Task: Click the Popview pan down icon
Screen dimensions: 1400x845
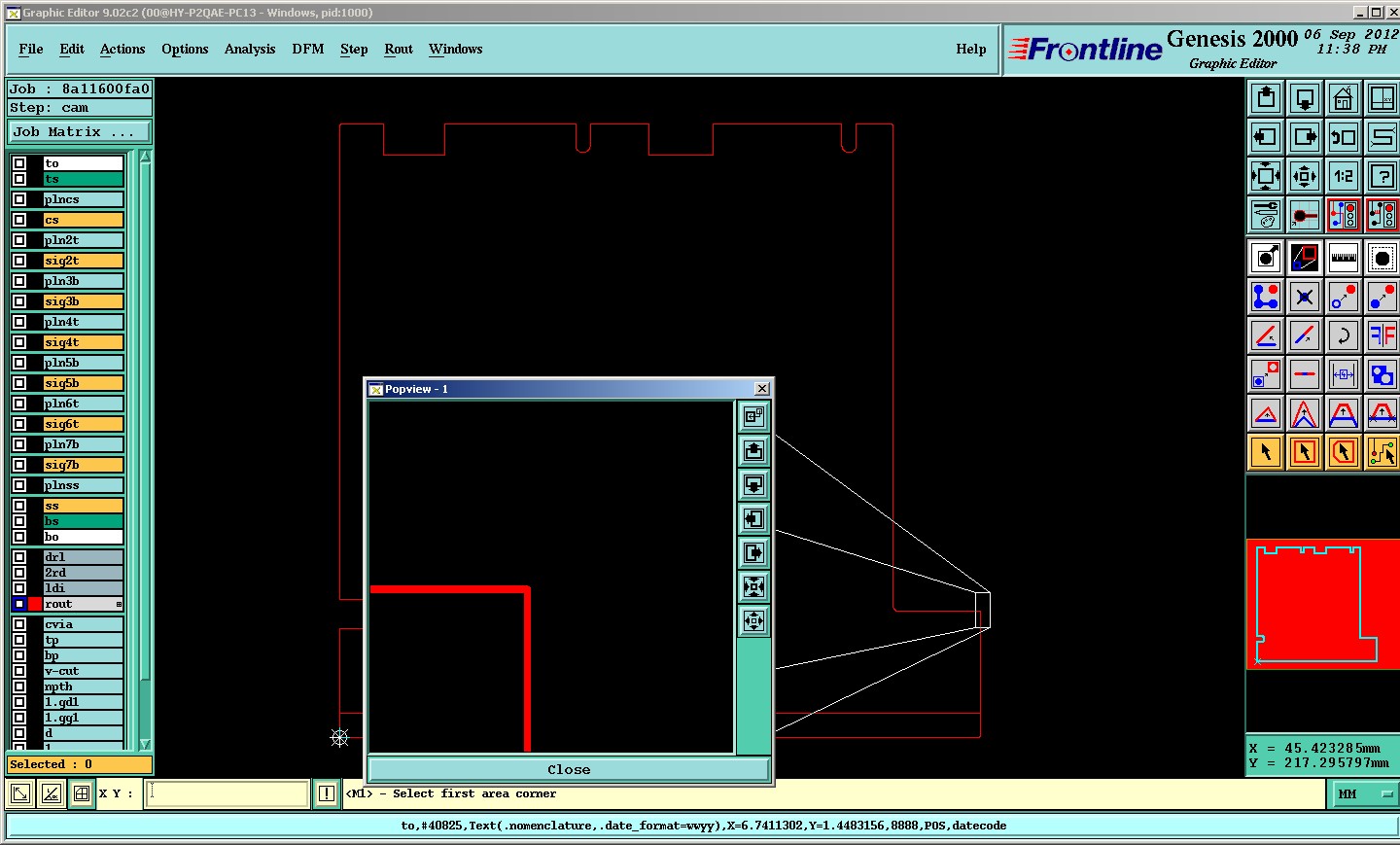Action: [753, 485]
